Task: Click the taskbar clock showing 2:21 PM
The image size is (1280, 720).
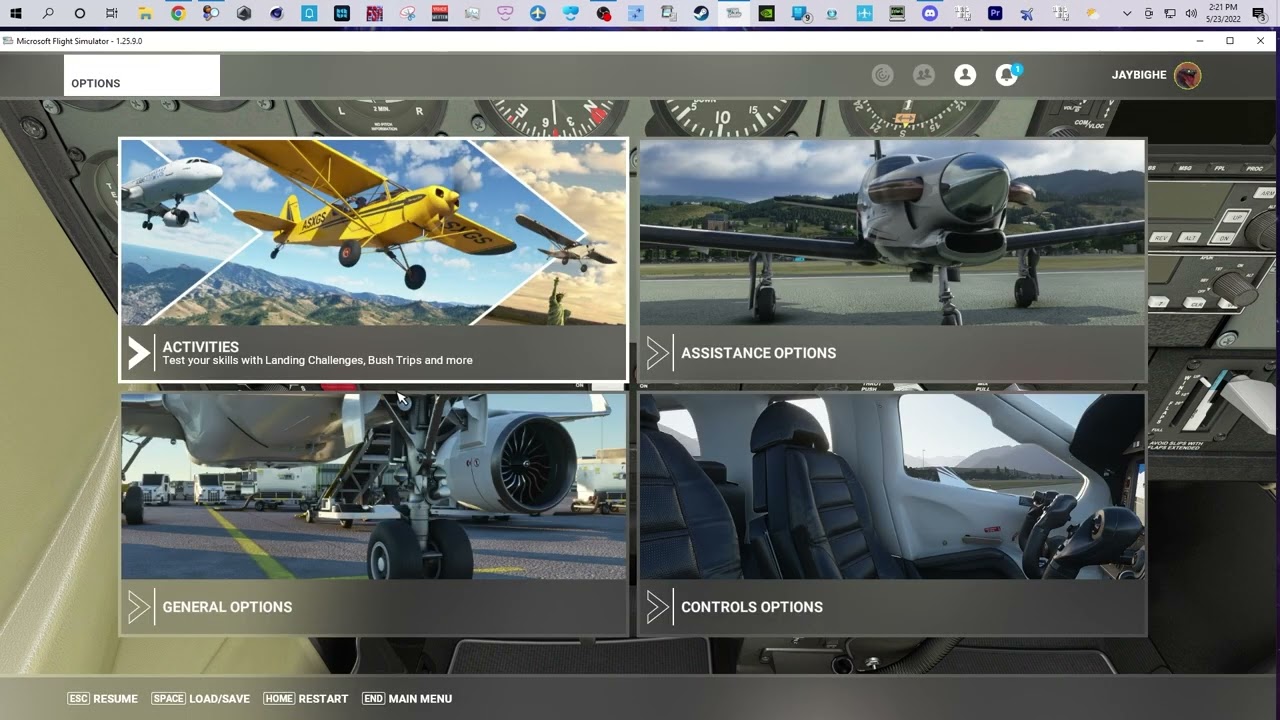Action: click(1223, 14)
